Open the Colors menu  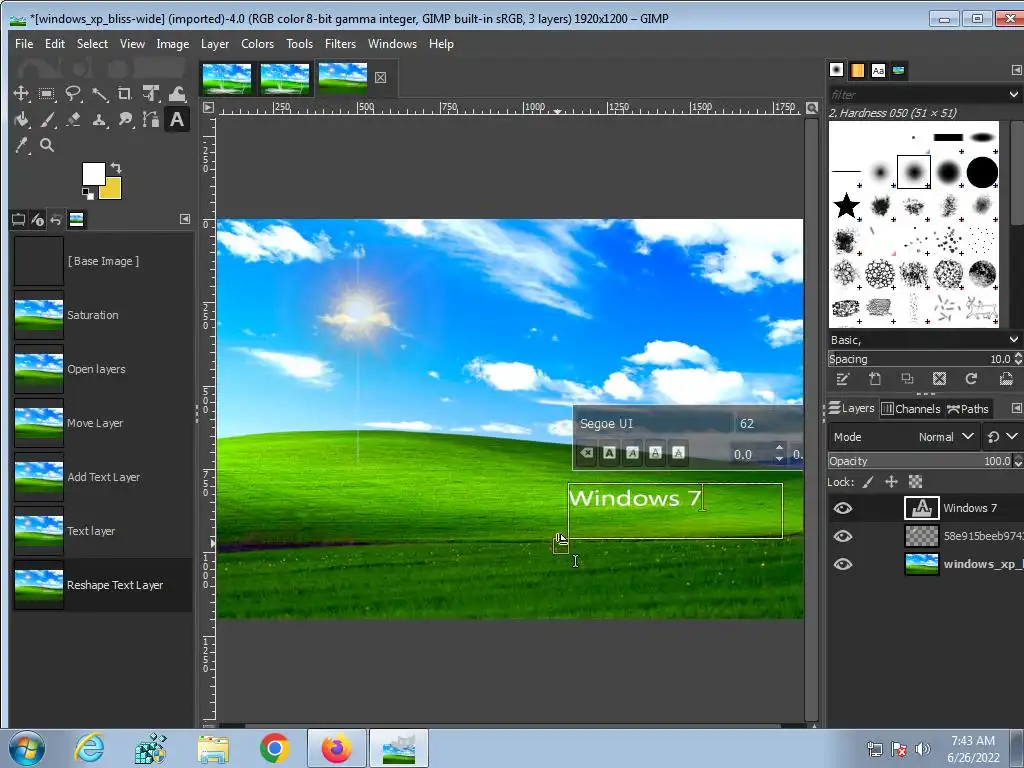257,44
